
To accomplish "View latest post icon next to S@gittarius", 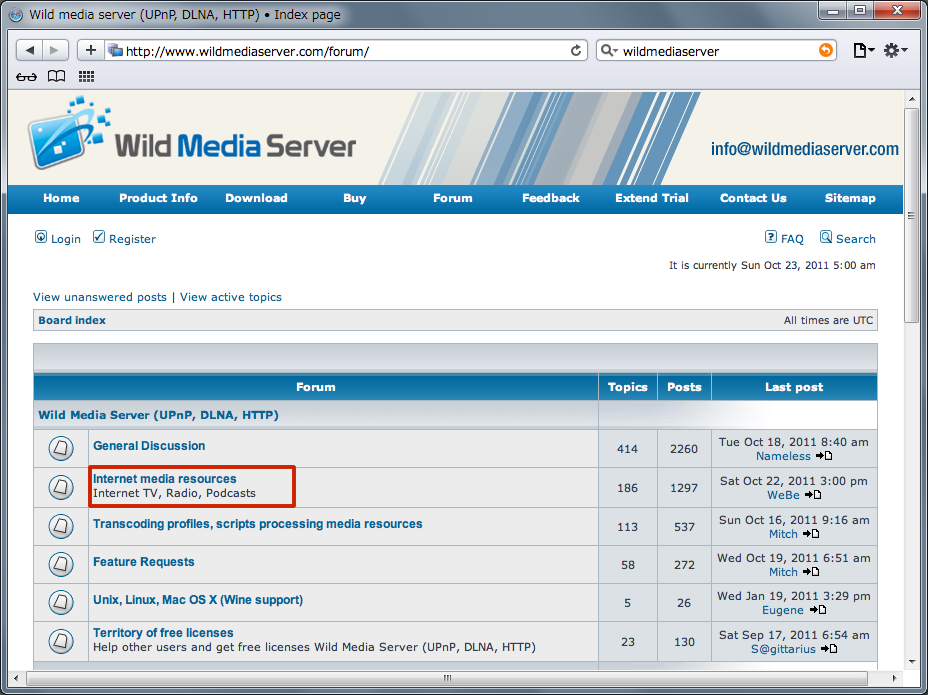I will click(829, 649).
